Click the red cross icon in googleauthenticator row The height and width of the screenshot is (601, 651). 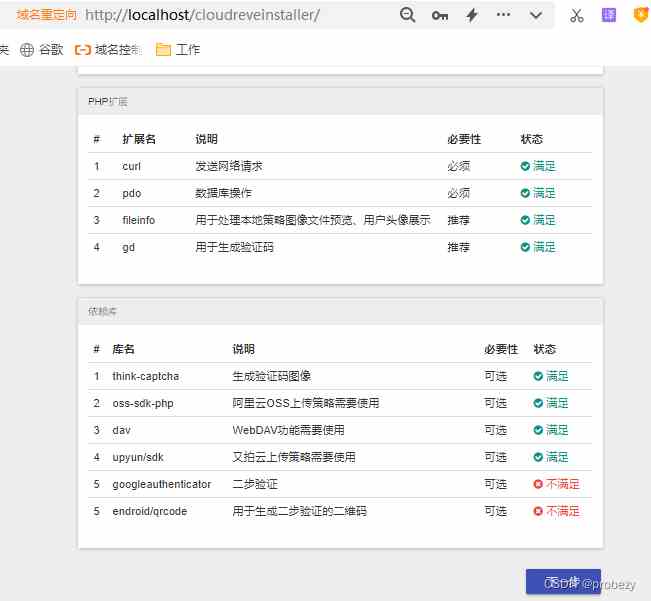(x=538, y=484)
